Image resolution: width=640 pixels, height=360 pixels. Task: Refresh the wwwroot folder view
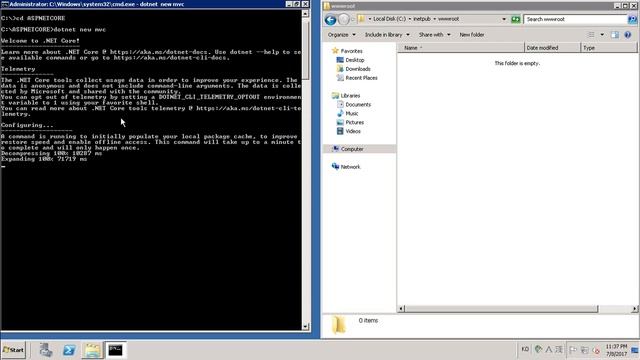point(516,19)
